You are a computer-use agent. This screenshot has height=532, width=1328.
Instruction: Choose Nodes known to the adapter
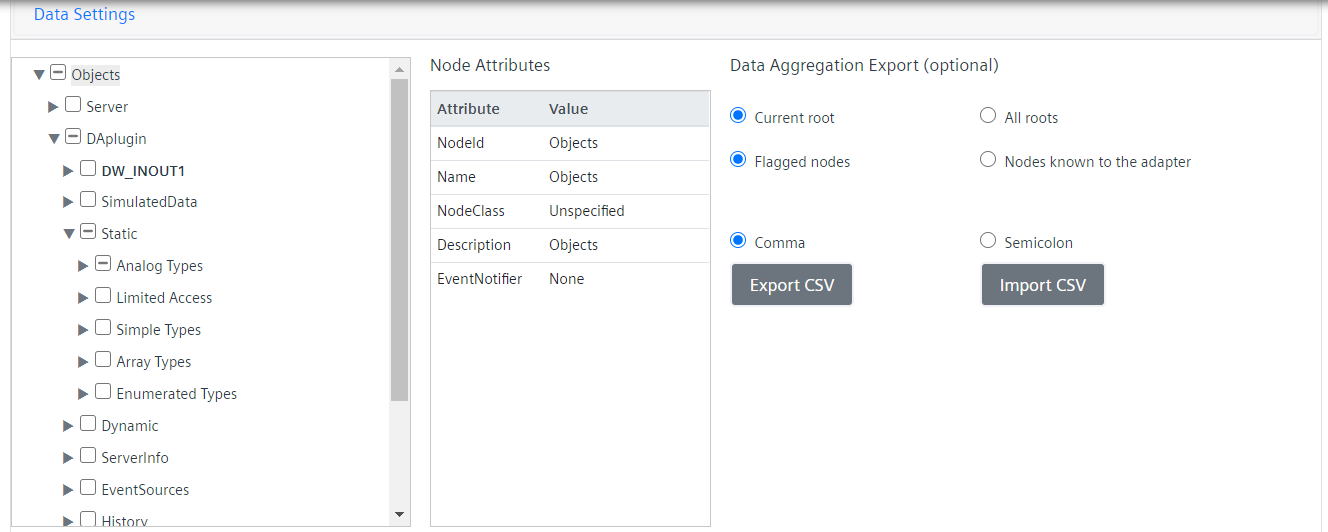pyautogui.click(x=988, y=160)
